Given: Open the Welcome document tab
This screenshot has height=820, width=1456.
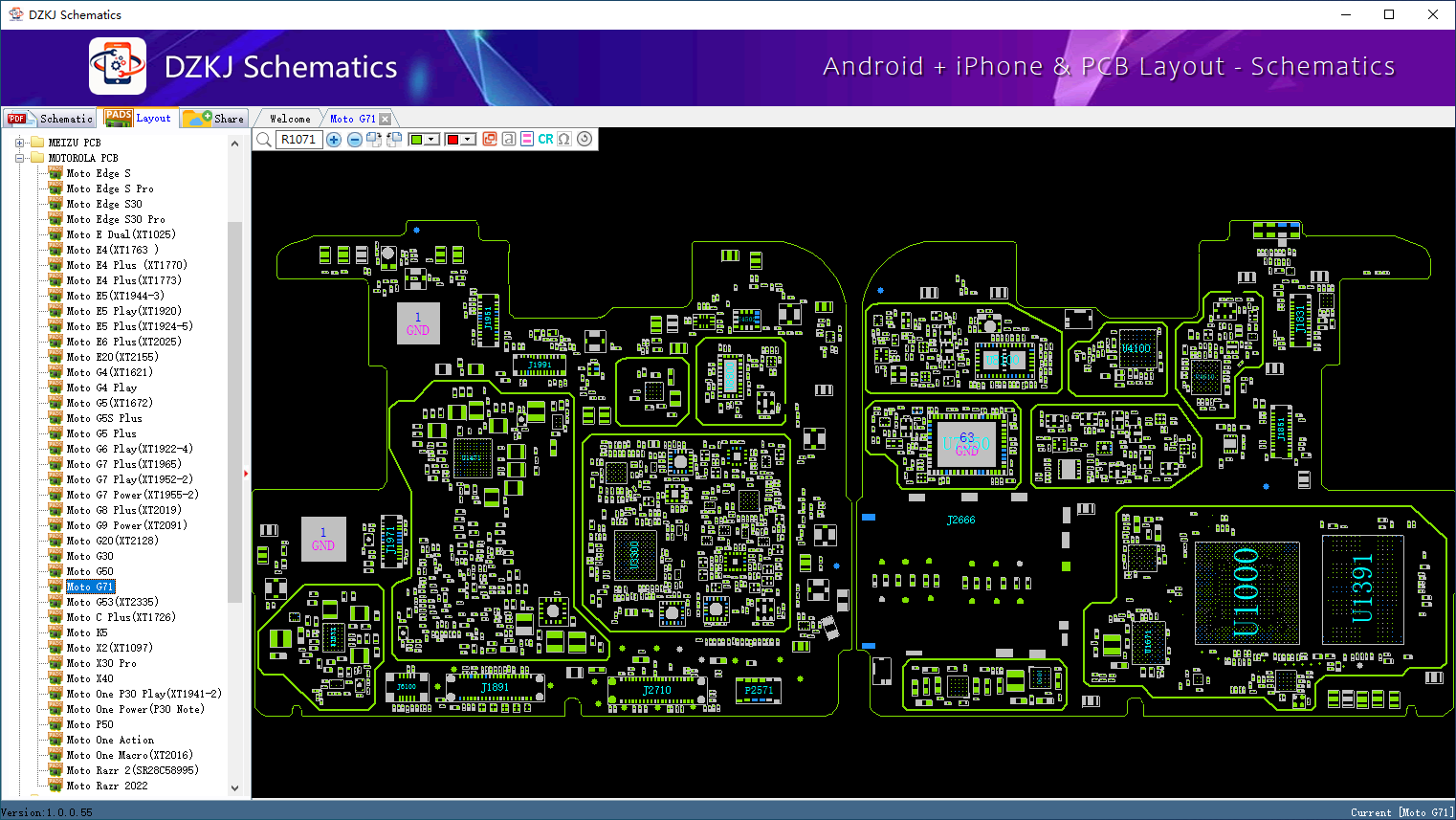Looking at the screenshot, I should [x=290, y=119].
